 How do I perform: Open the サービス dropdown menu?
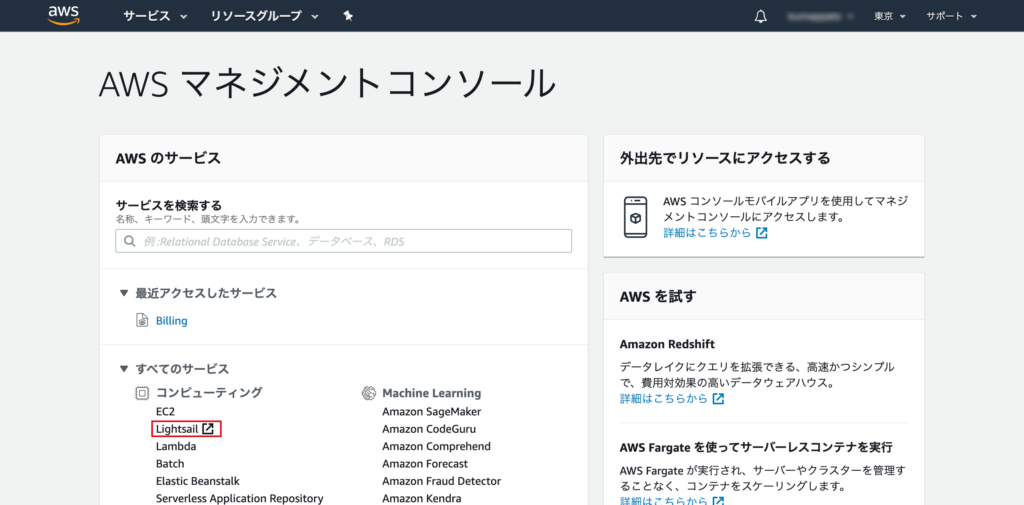click(x=155, y=16)
